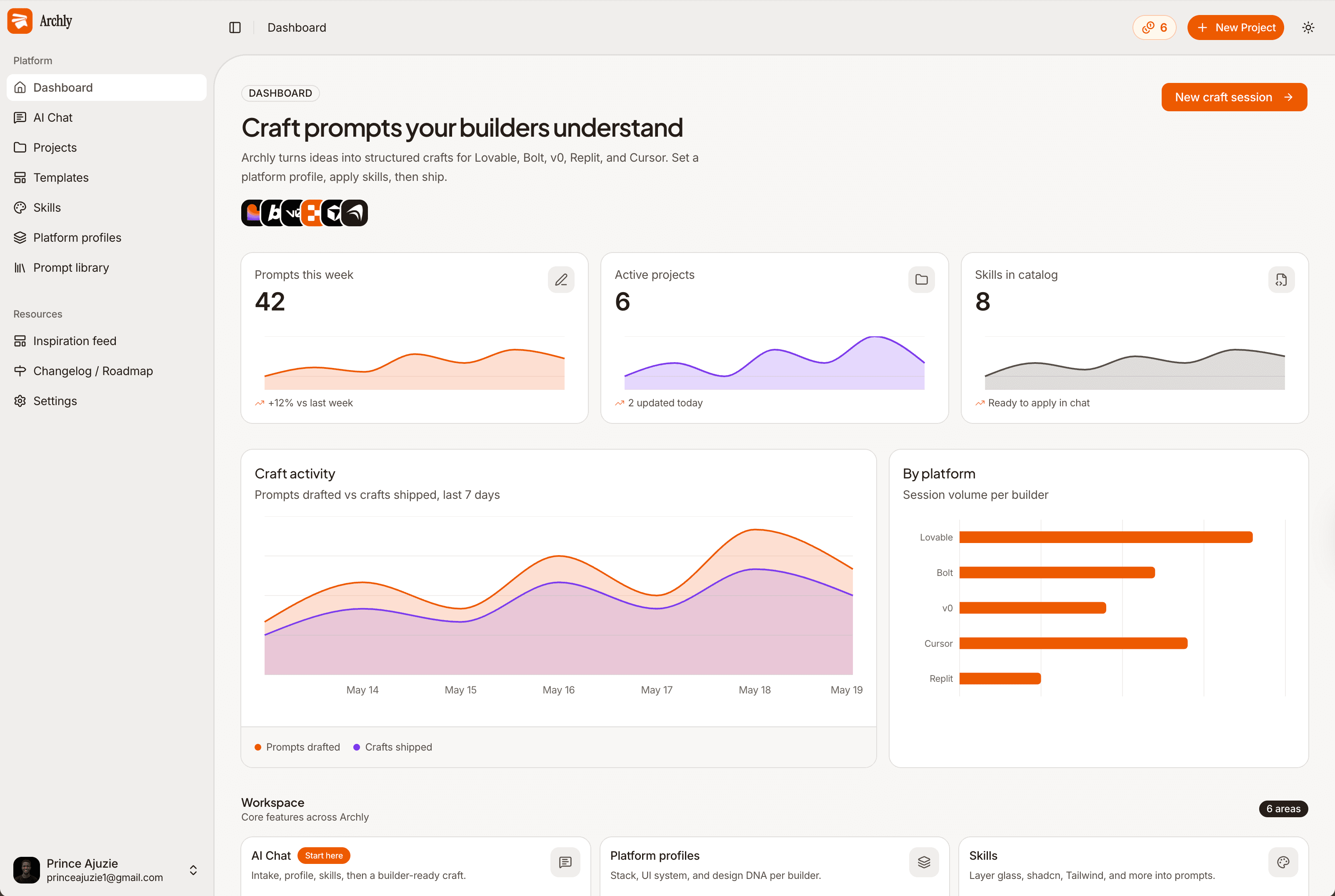The image size is (1335, 896).
Task: Click the Changelog signpost icon
Action: pyautogui.click(x=20, y=371)
